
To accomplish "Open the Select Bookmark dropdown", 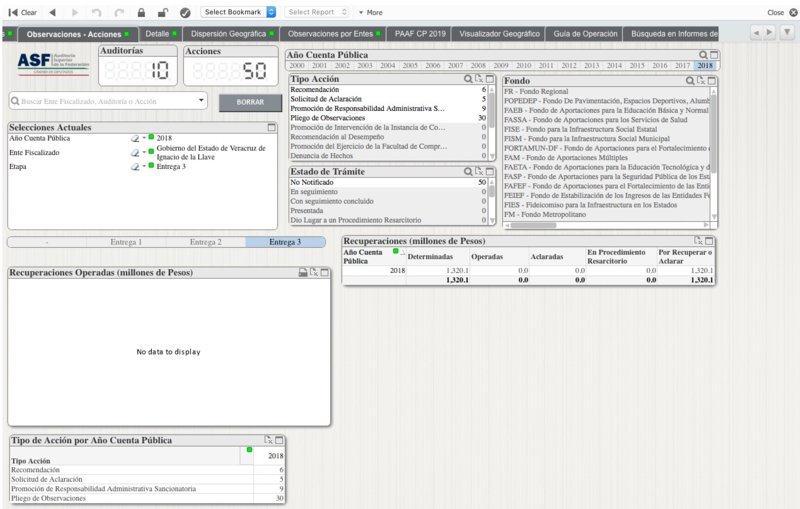I will [239, 12].
